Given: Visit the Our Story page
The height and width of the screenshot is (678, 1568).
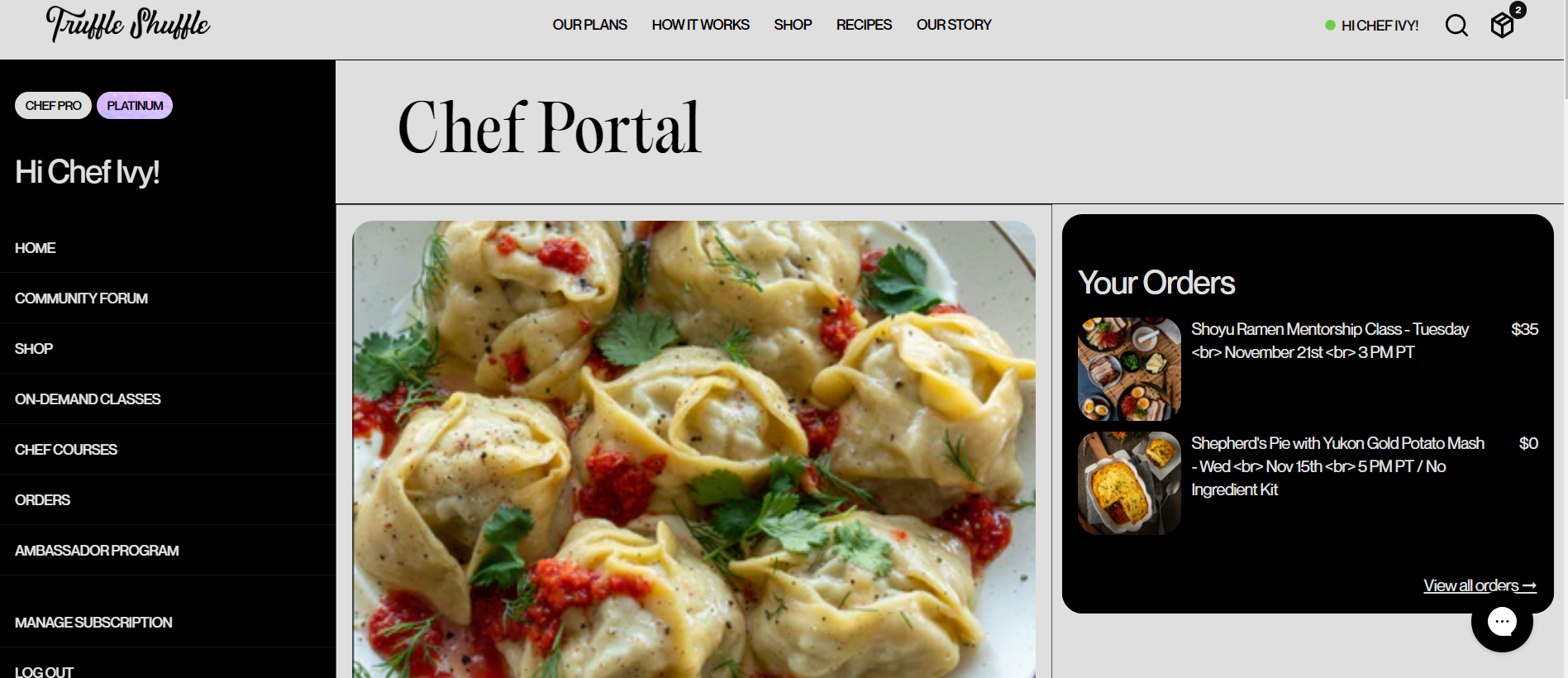Looking at the screenshot, I should click(954, 25).
